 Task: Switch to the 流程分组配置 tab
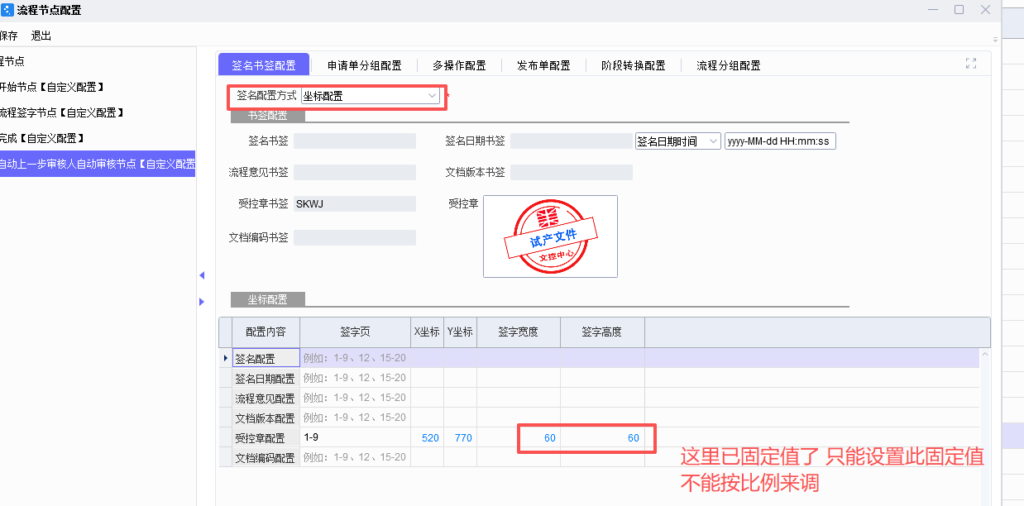728,65
